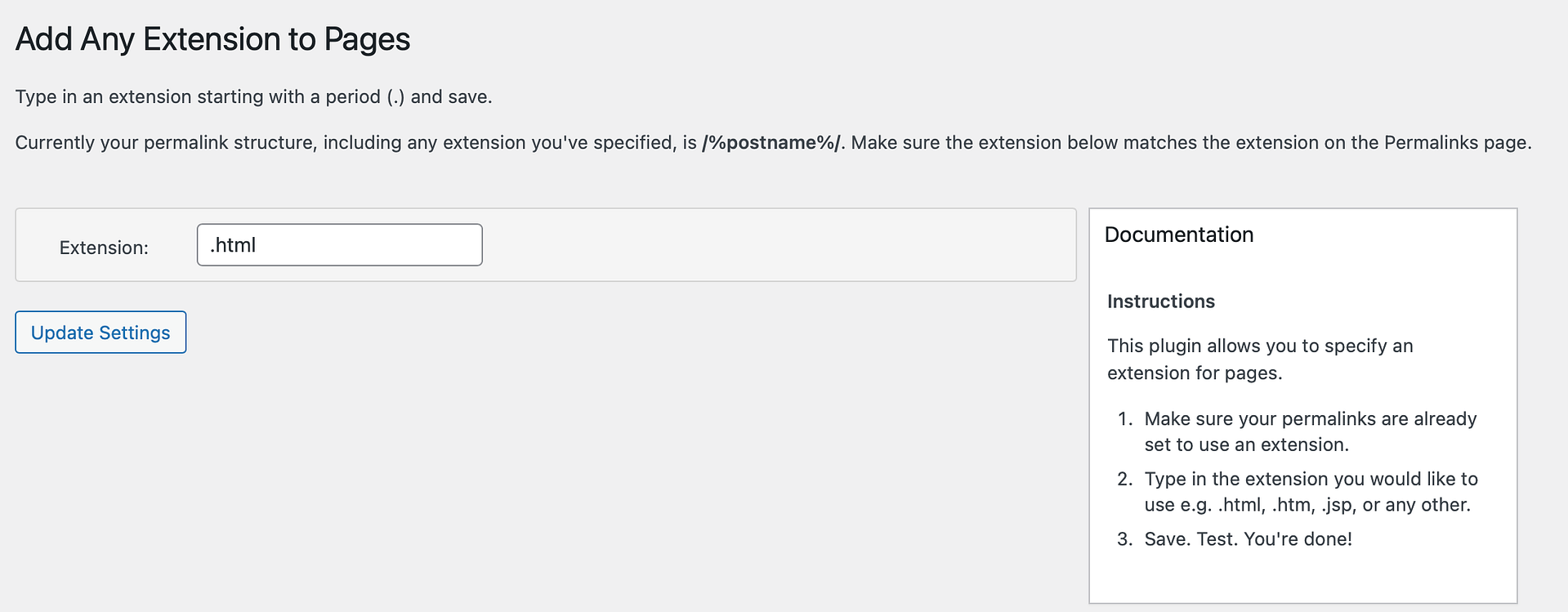1568x612 pixels.
Task: Click the 'Type in an extension starting' sentence
Action: (x=253, y=96)
